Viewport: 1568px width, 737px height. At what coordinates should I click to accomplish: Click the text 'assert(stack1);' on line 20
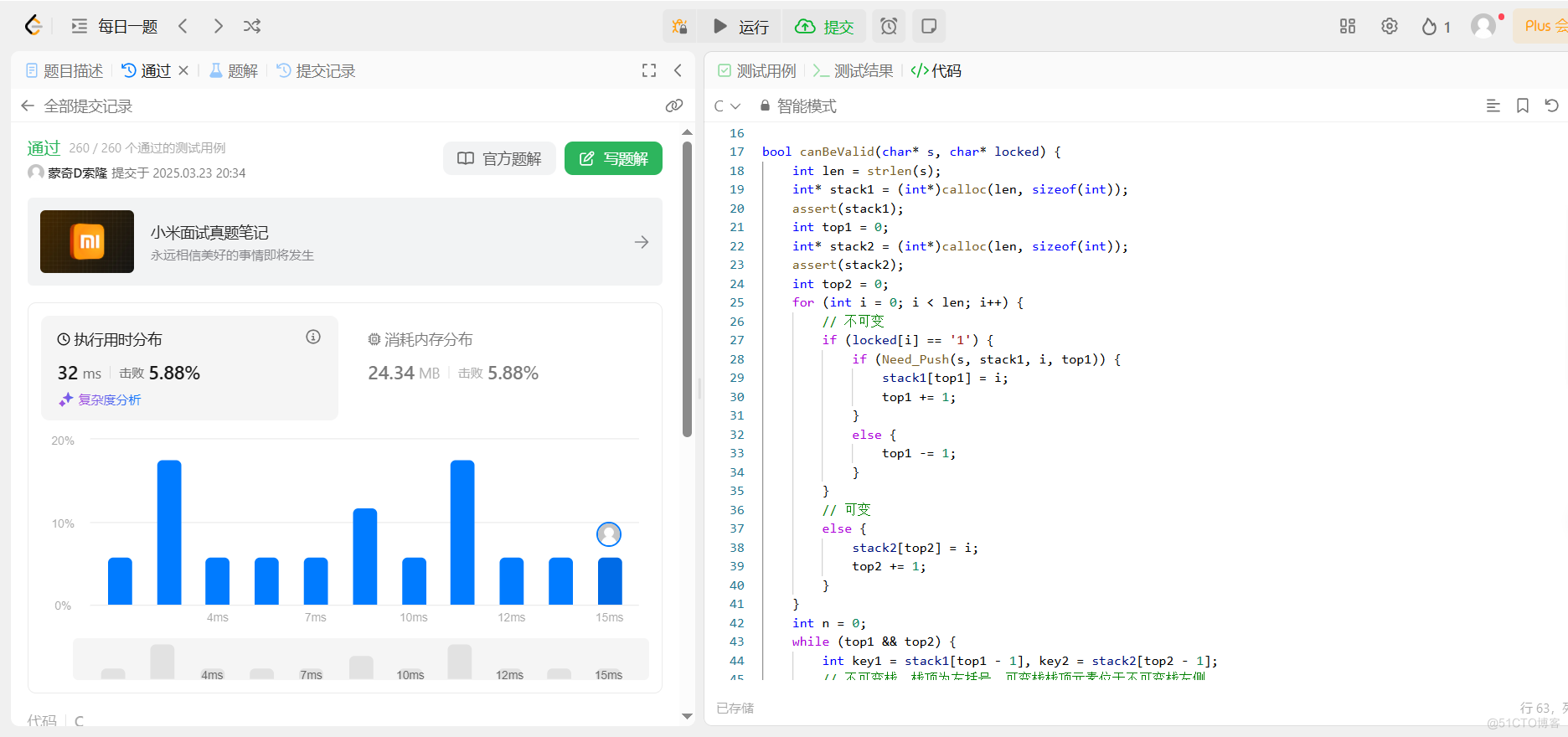(x=848, y=209)
